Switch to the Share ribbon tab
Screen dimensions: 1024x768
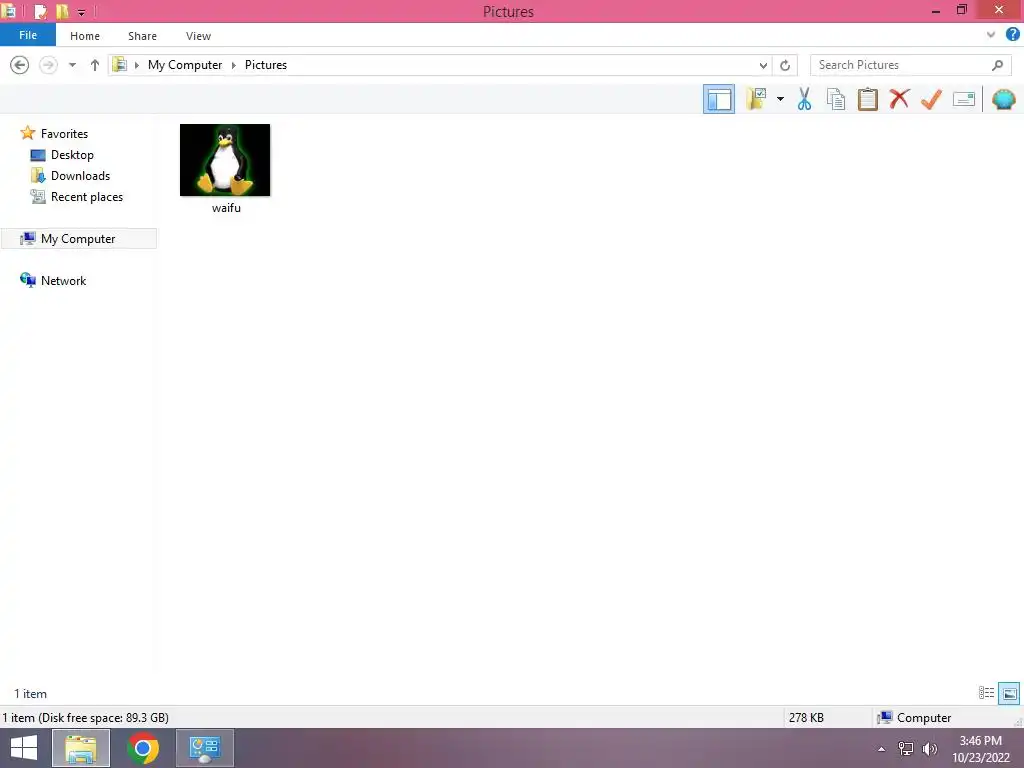(142, 36)
